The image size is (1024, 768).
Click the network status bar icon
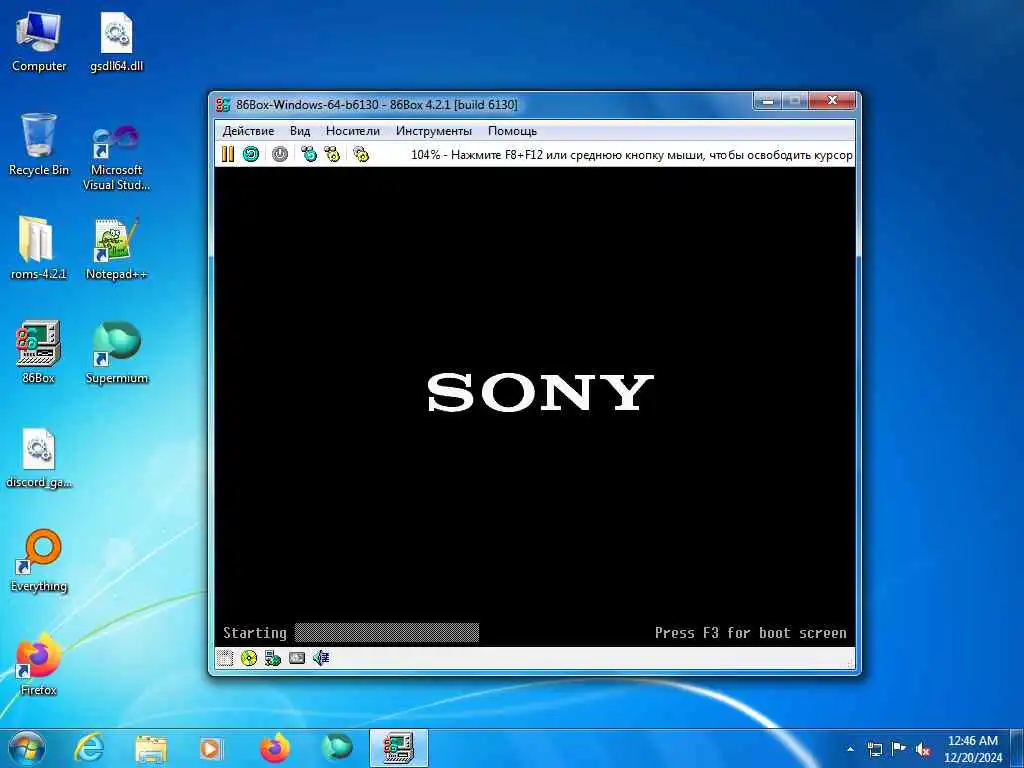pyautogui.click(x=273, y=658)
